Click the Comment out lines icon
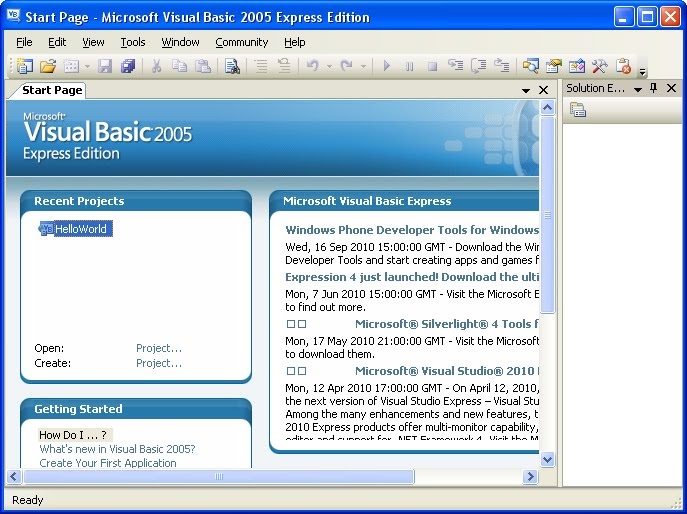Viewport: 687px width, 514px height. coord(261,66)
